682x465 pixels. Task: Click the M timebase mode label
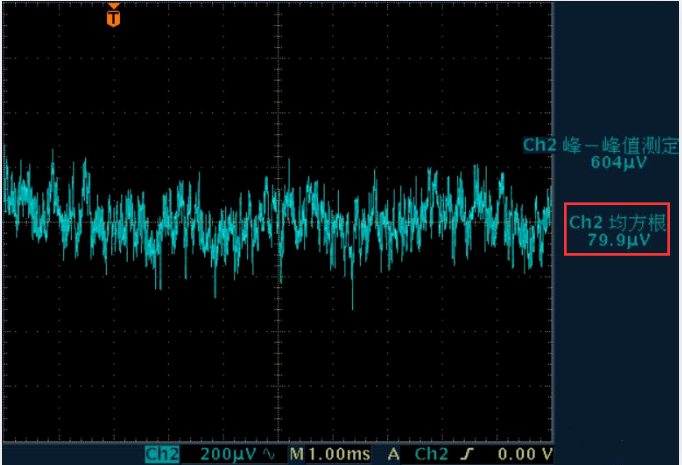click(x=297, y=455)
